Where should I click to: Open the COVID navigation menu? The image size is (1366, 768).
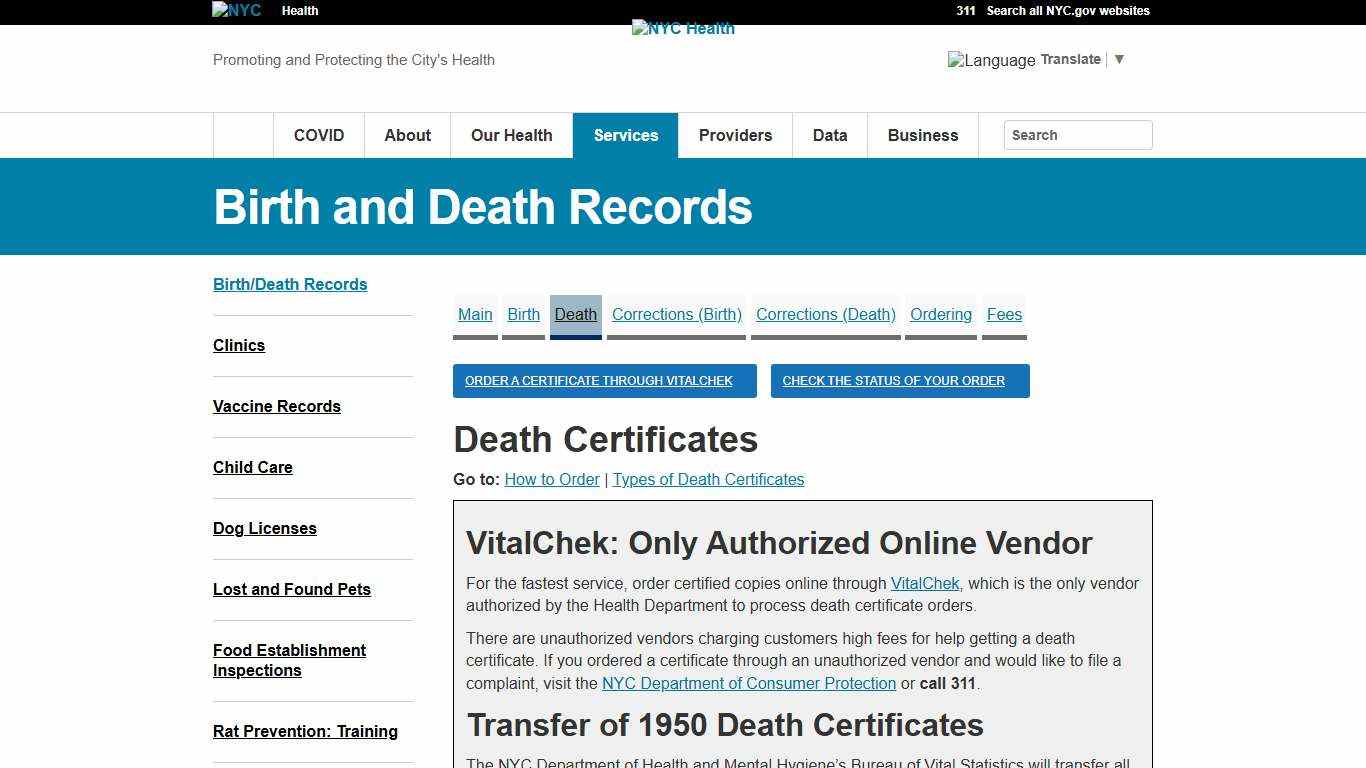pos(318,135)
